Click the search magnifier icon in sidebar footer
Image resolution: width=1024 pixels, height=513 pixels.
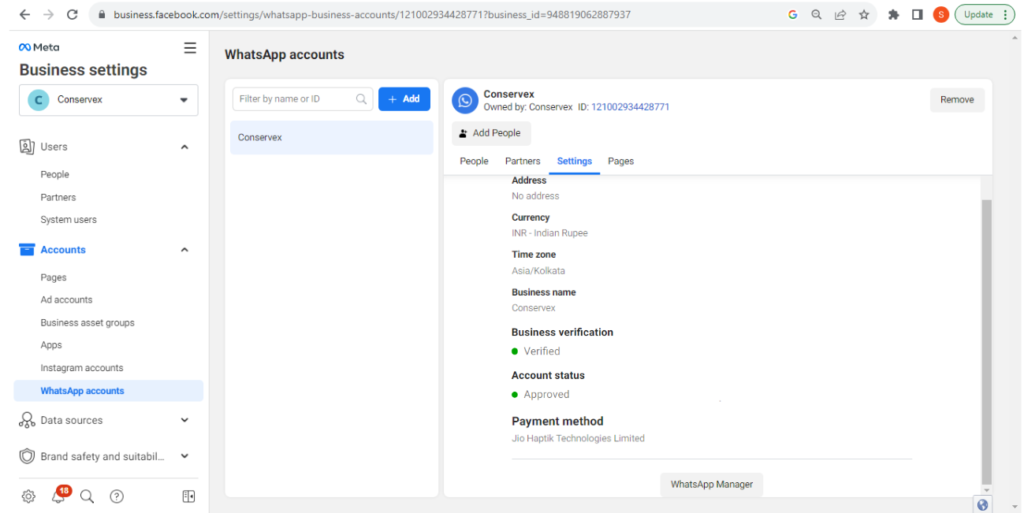pyautogui.click(x=87, y=497)
